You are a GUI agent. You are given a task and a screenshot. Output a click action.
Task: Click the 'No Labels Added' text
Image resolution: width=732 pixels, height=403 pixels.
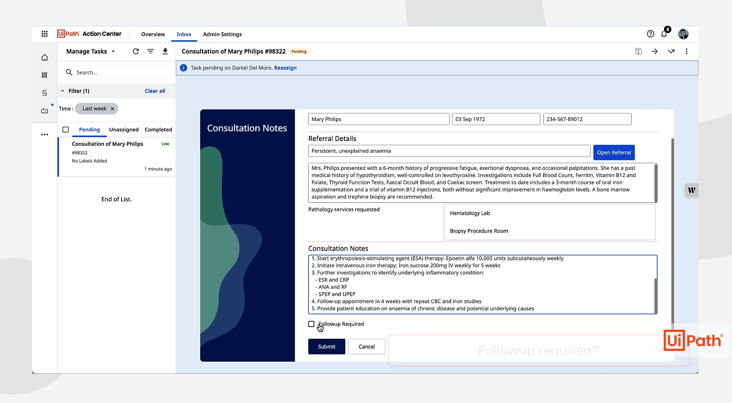coord(89,161)
